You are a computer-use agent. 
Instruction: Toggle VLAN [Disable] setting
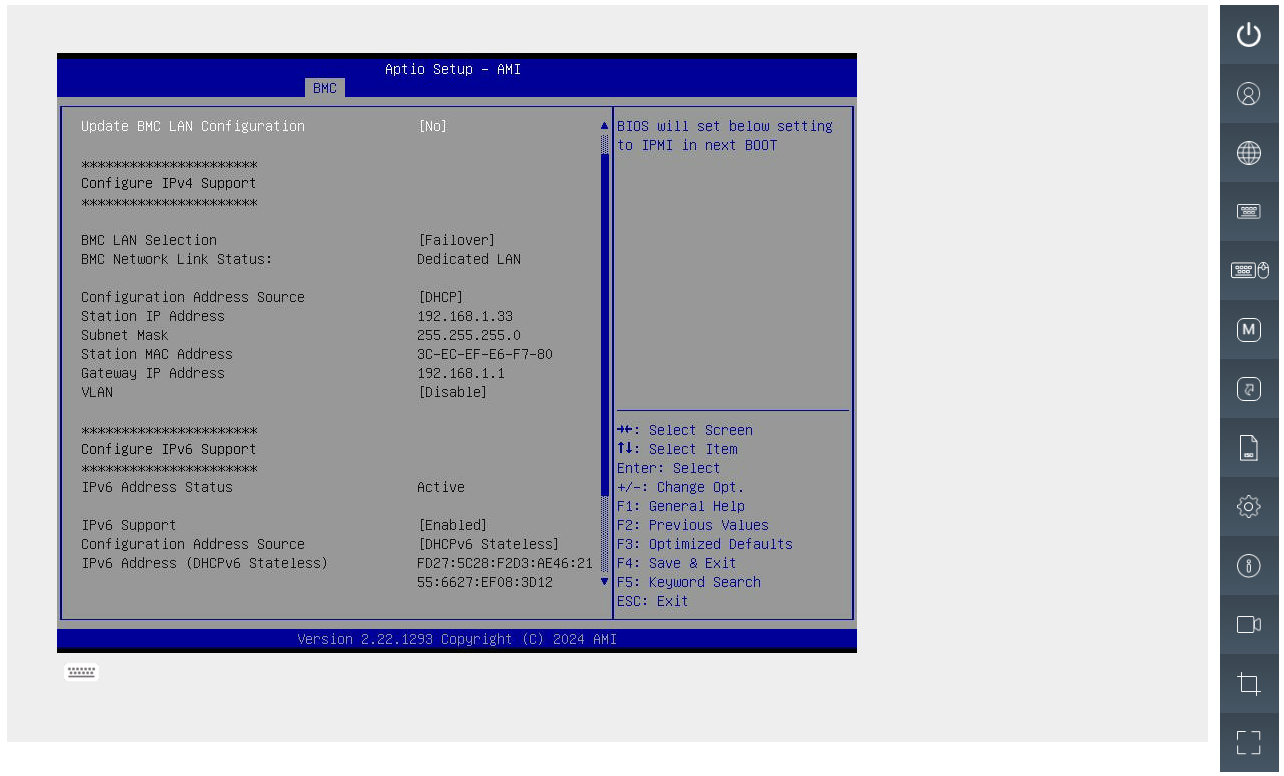pyautogui.click(x=452, y=392)
